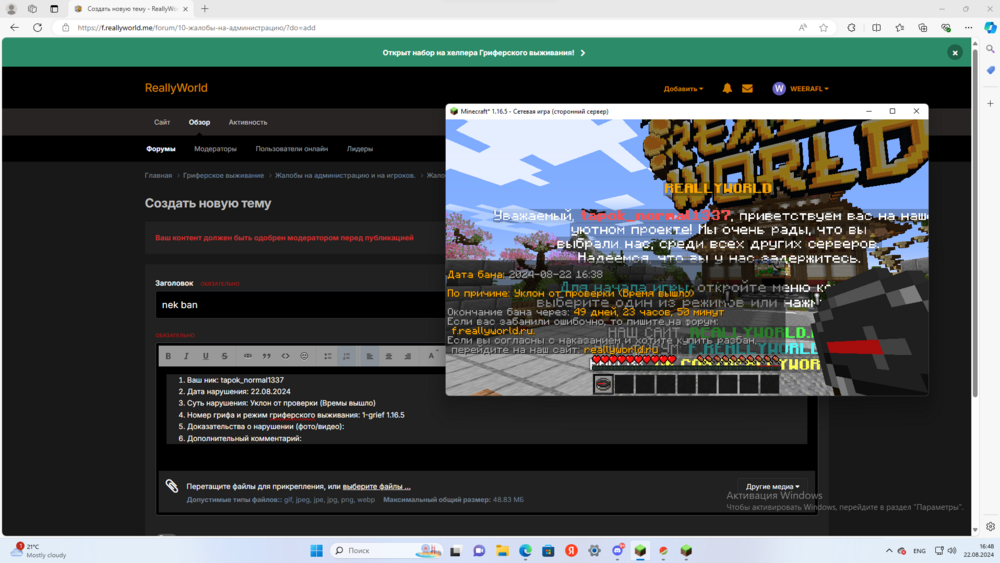Toggle underline formatting in the editor

point(205,356)
